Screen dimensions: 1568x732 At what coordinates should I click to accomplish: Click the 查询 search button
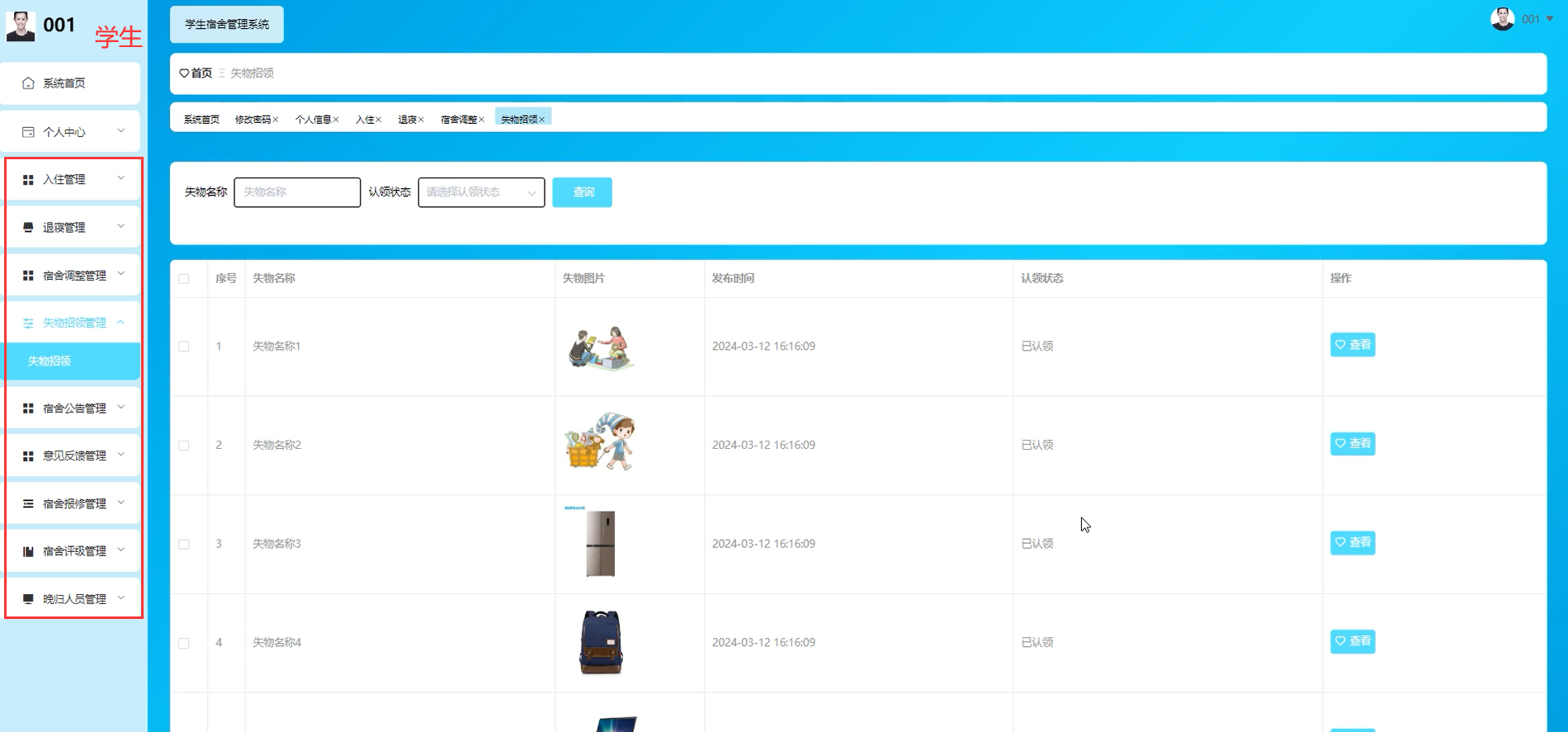582,192
